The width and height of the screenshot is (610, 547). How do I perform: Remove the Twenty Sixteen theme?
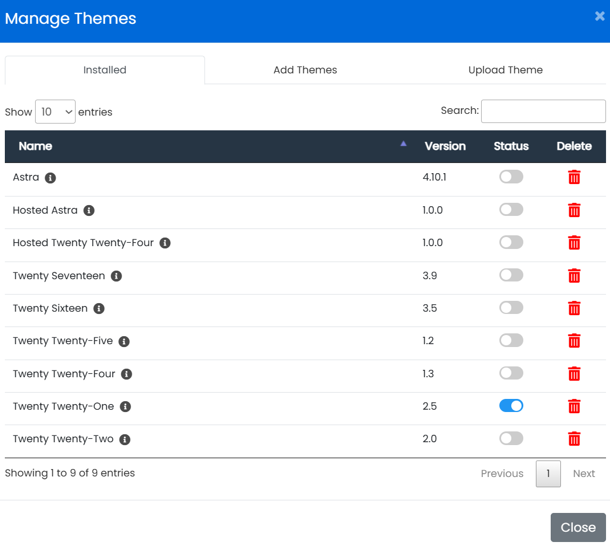click(574, 308)
